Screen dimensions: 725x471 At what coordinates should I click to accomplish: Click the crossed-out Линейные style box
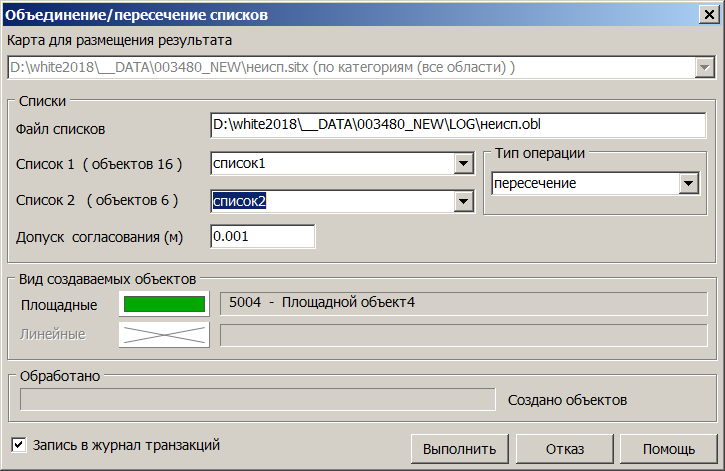[164, 335]
